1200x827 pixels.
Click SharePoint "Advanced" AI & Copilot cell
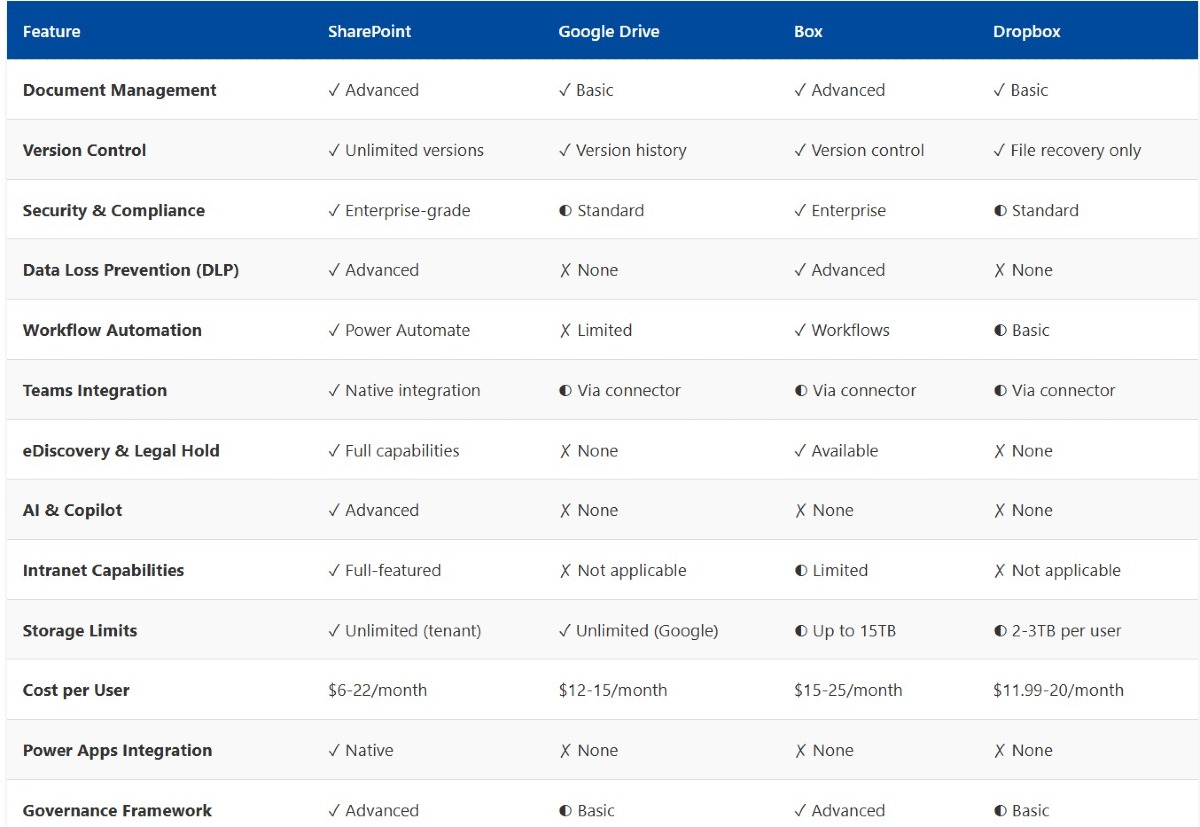[x=373, y=510]
